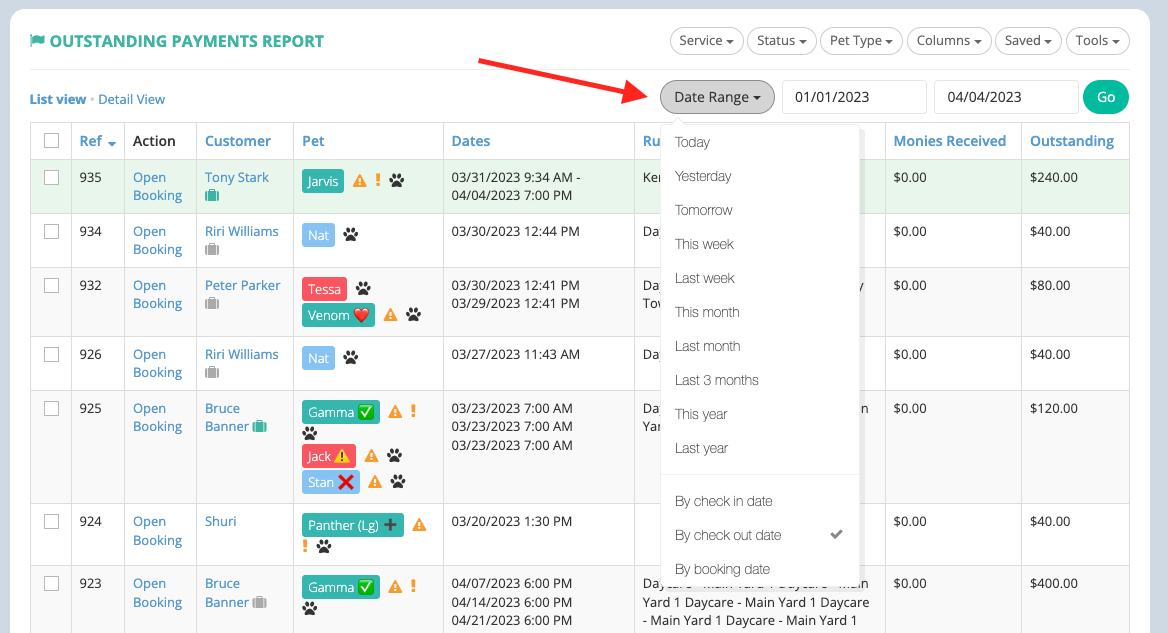Click the warning triangle beside Venom

pyautogui.click(x=390, y=315)
